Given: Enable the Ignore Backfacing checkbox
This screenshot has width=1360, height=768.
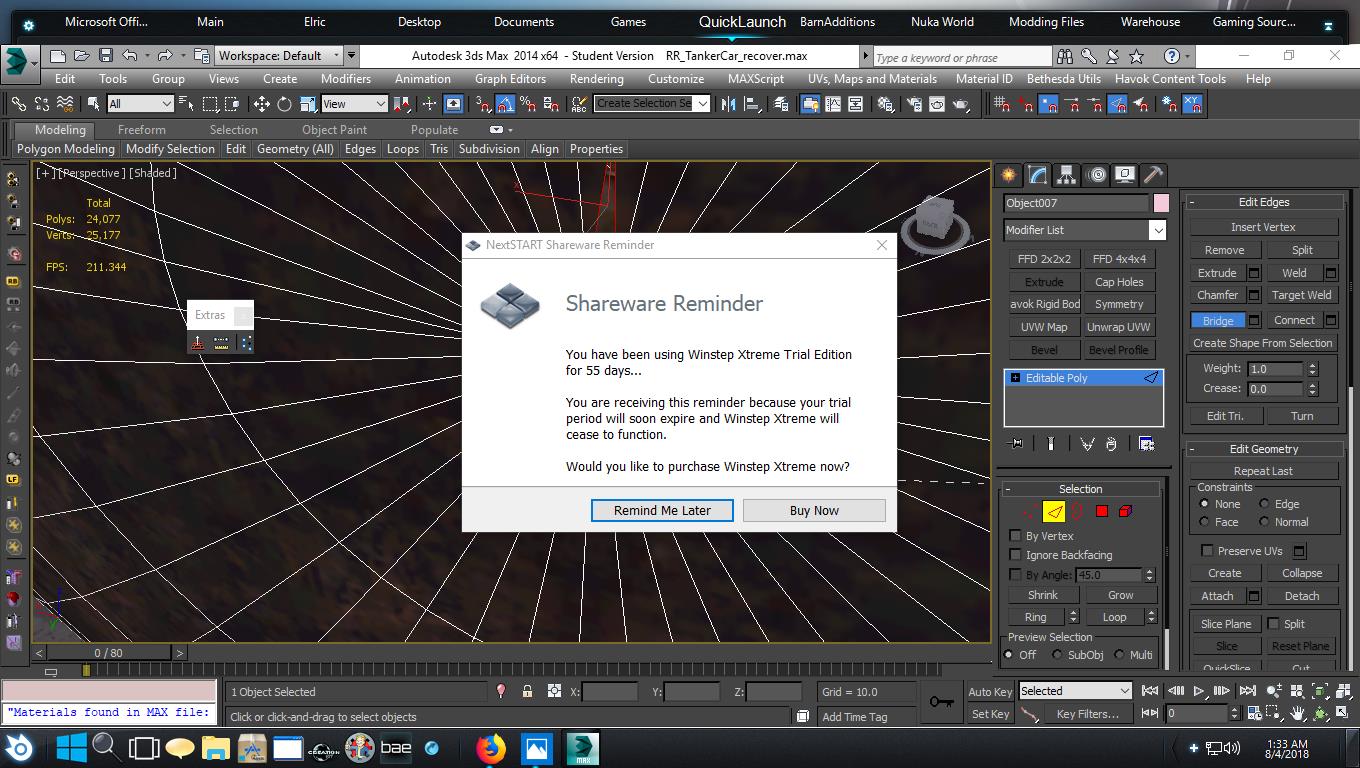Looking at the screenshot, I should pyautogui.click(x=1016, y=555).
